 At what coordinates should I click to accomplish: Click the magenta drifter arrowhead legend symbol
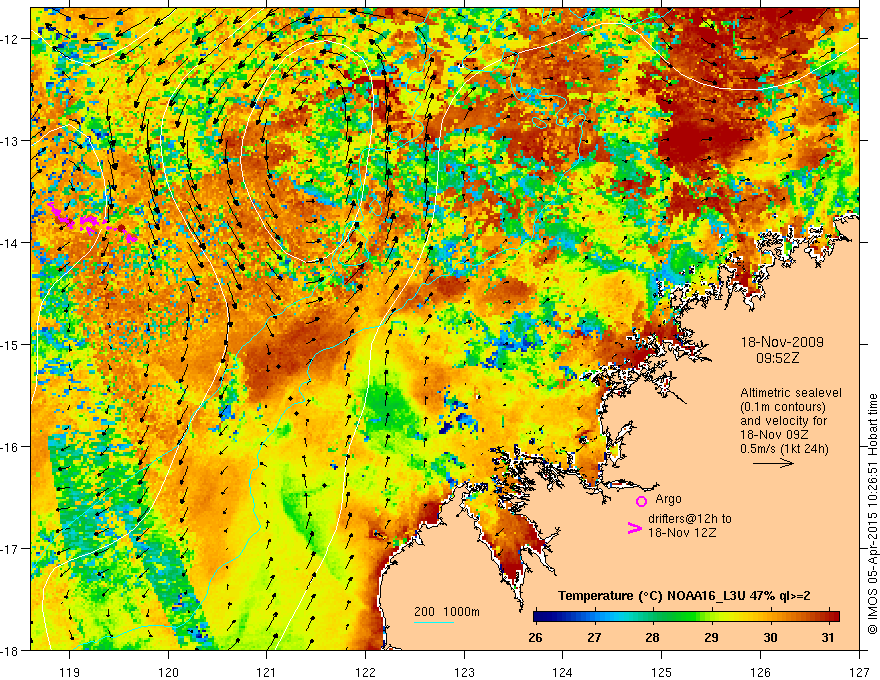click(x=635, y=528)
